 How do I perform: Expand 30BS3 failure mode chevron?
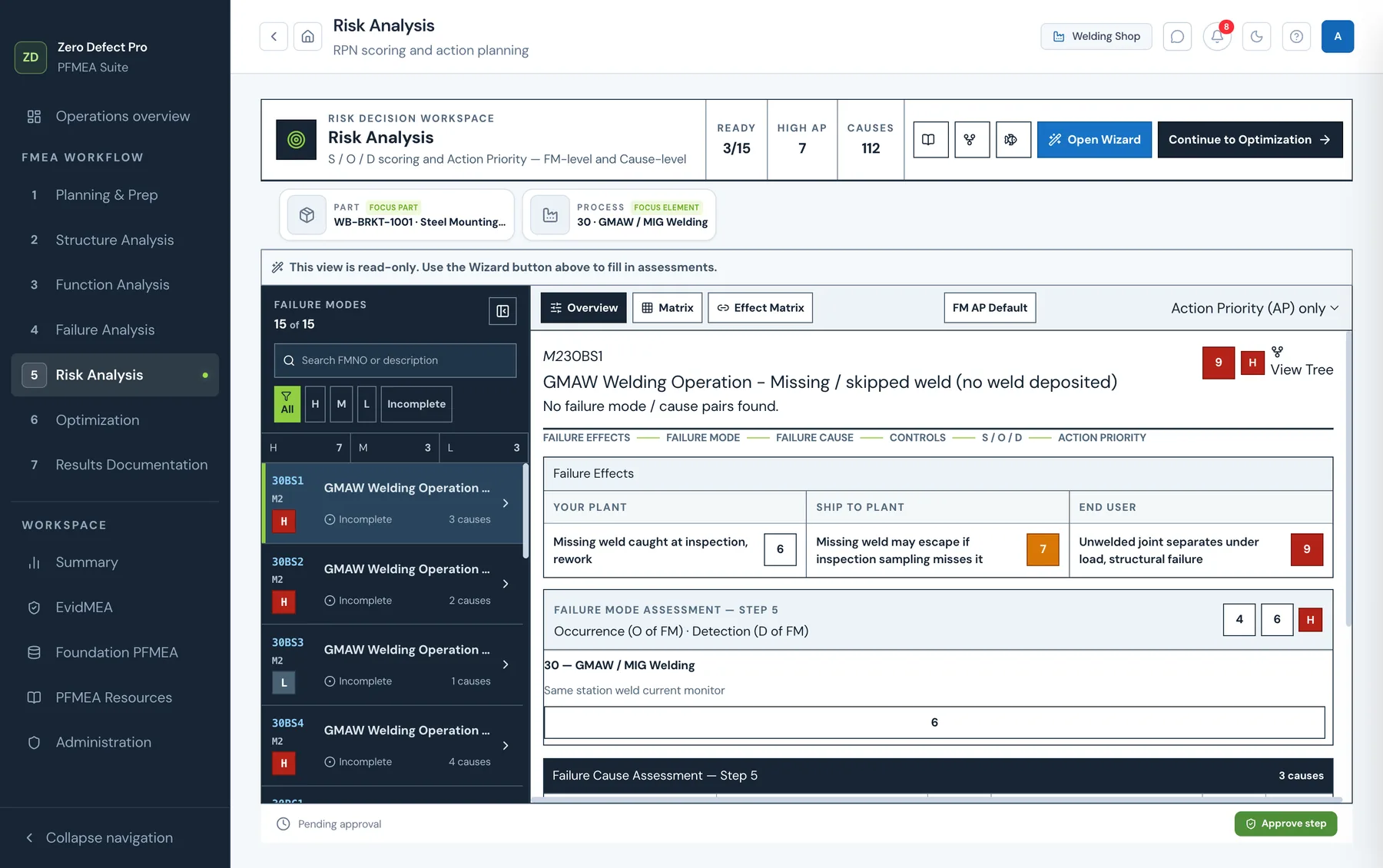pos(506,664)
